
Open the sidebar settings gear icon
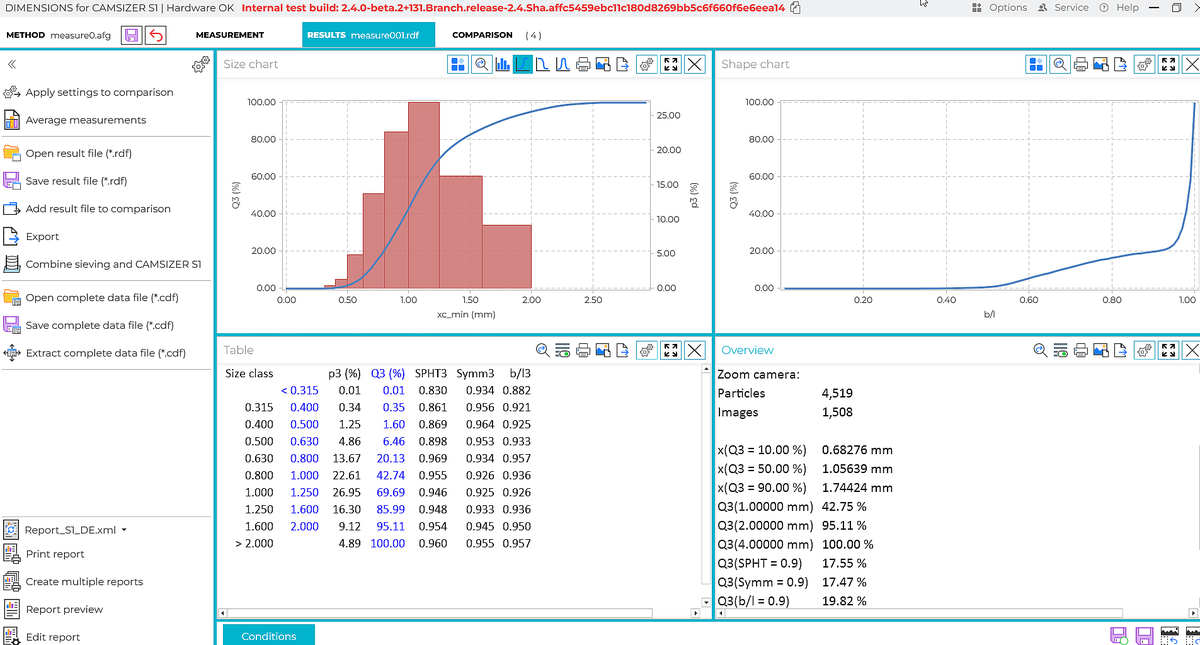click(199, 65)
